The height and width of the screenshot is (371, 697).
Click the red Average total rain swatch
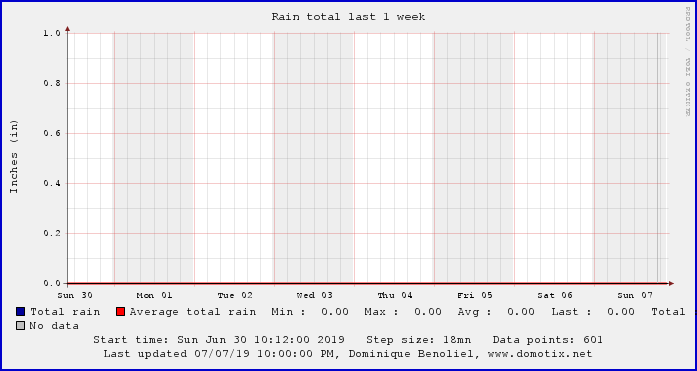[x=120, y=311]
